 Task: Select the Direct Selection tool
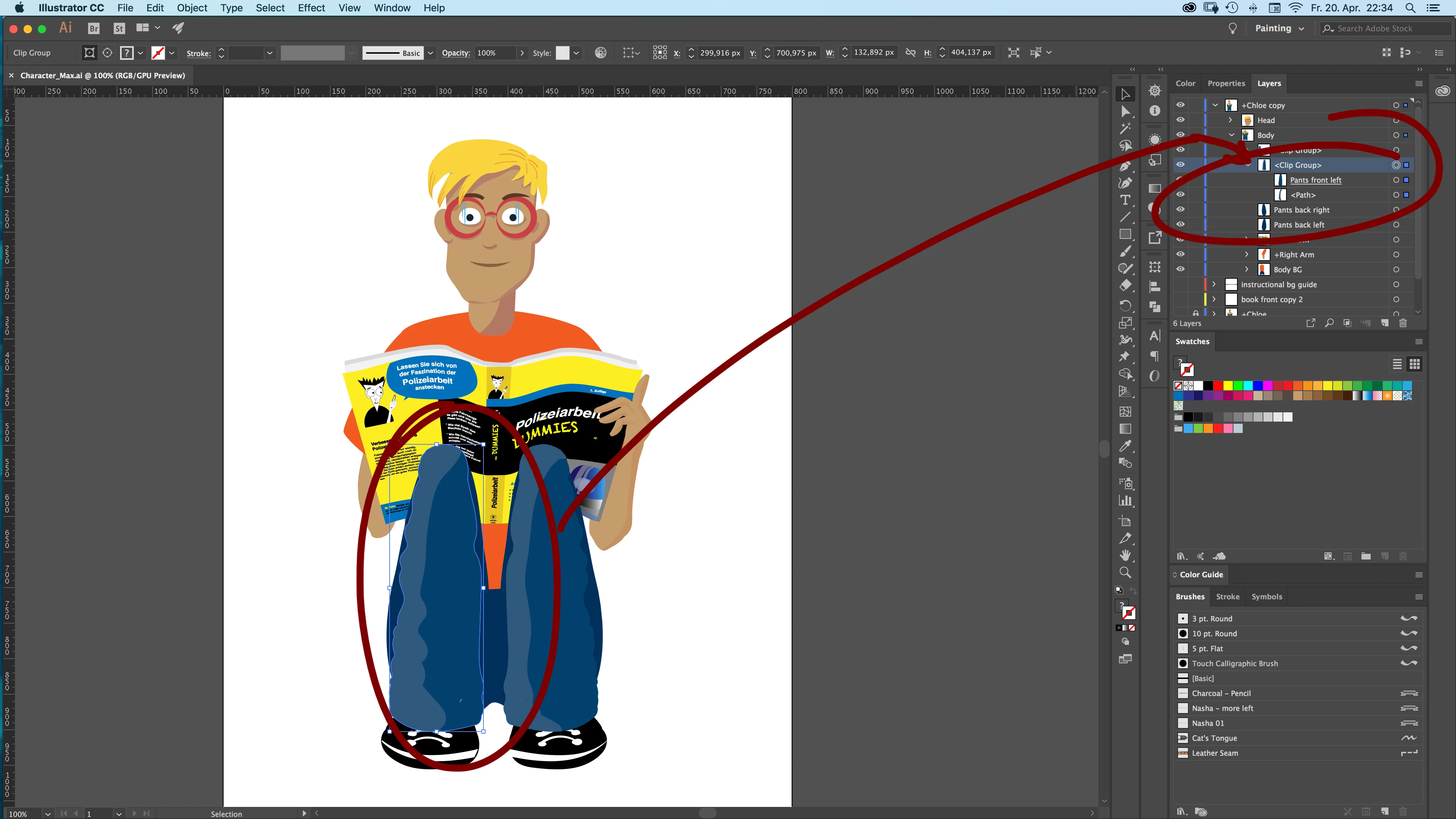click(x=1125, y=112)
